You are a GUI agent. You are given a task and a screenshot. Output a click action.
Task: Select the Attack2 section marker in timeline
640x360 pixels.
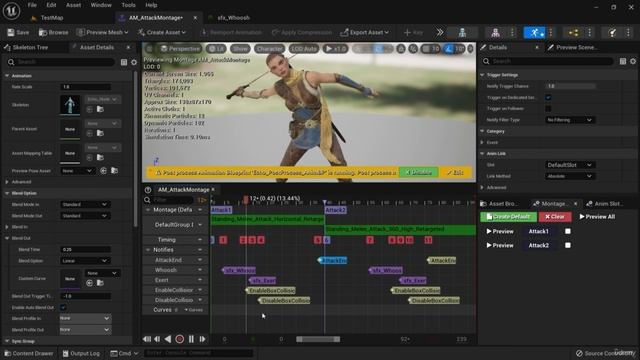pyautogui.click(x=336, y=210)
